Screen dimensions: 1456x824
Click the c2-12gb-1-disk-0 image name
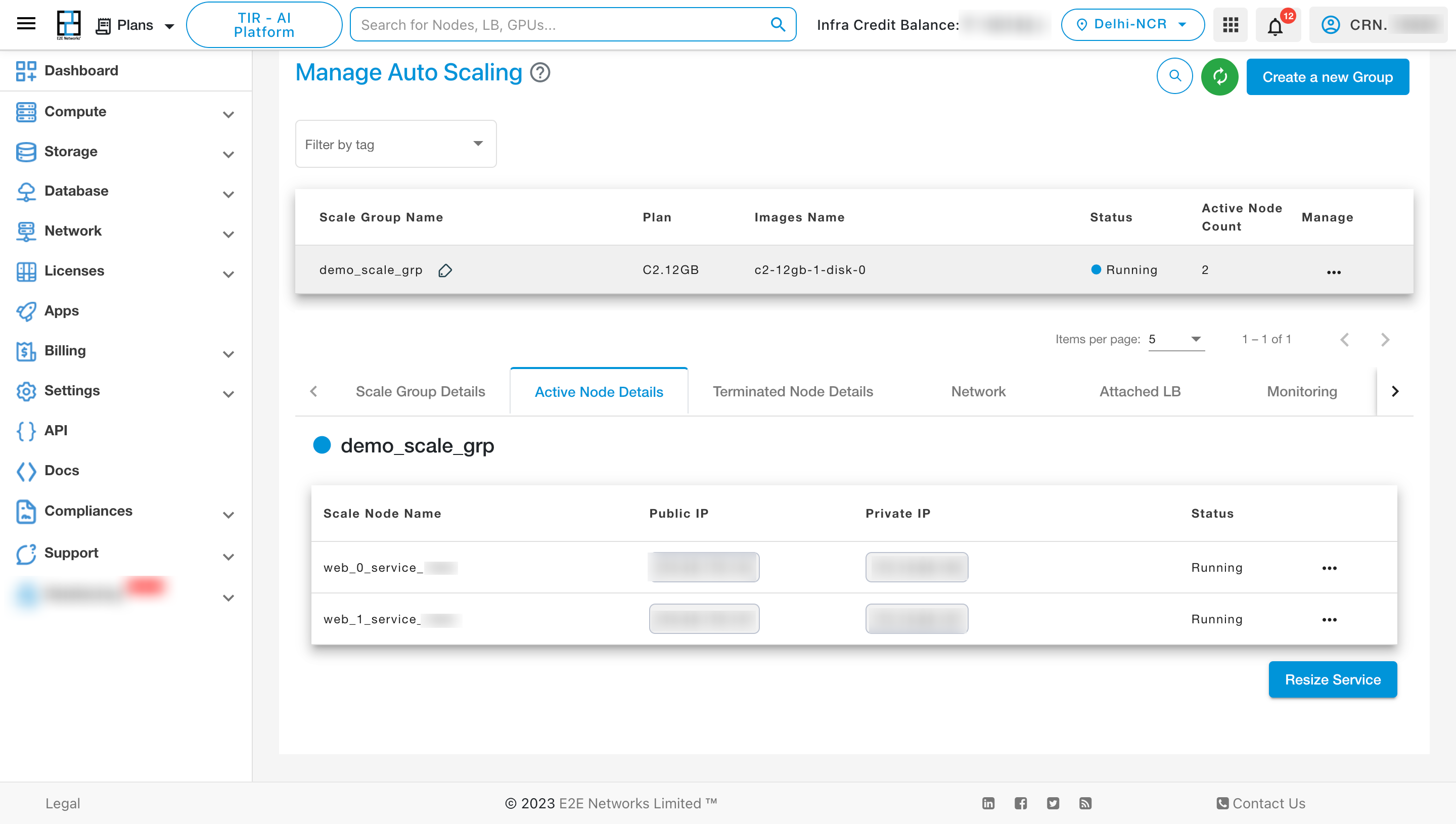(810, 270)
